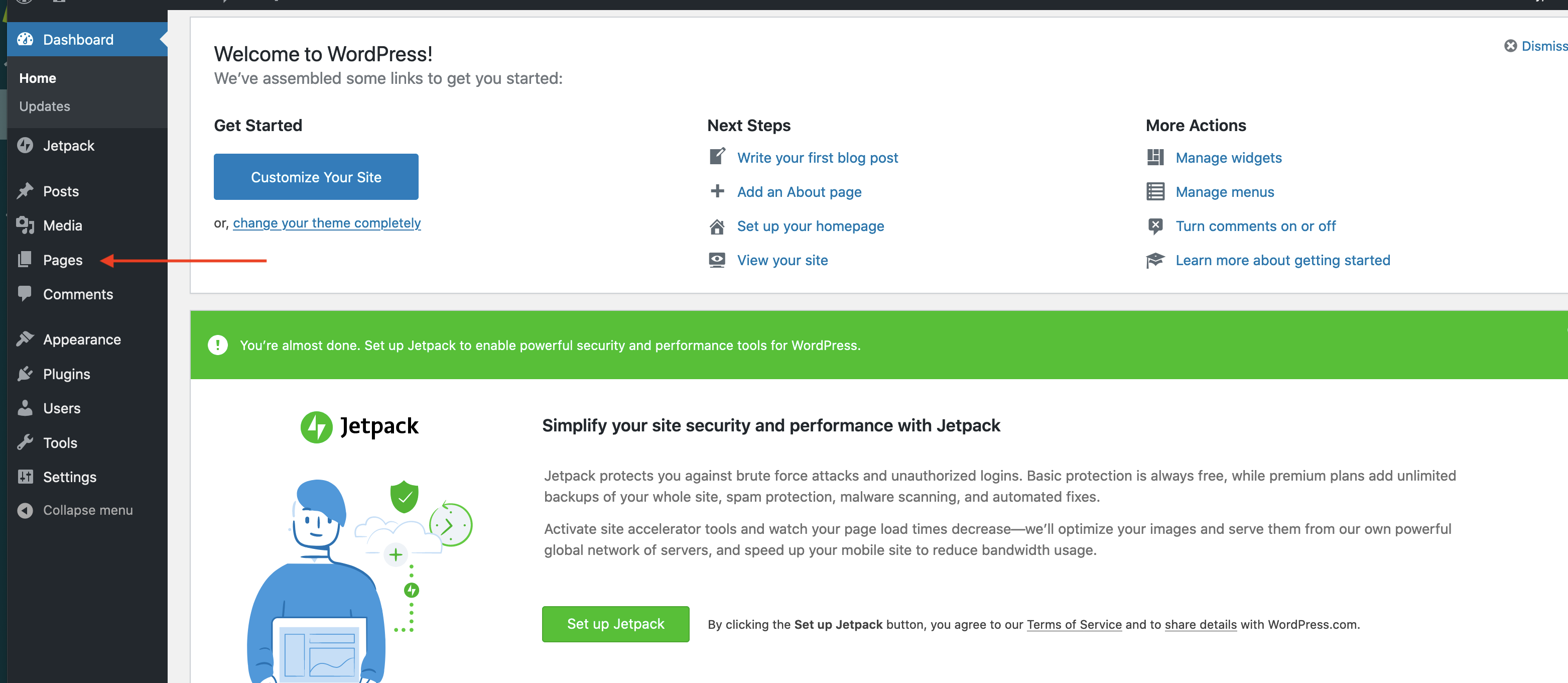Click the pencil icon beside Write your first blog post
Screen dimensions: 1568x683
pos(718,157)
